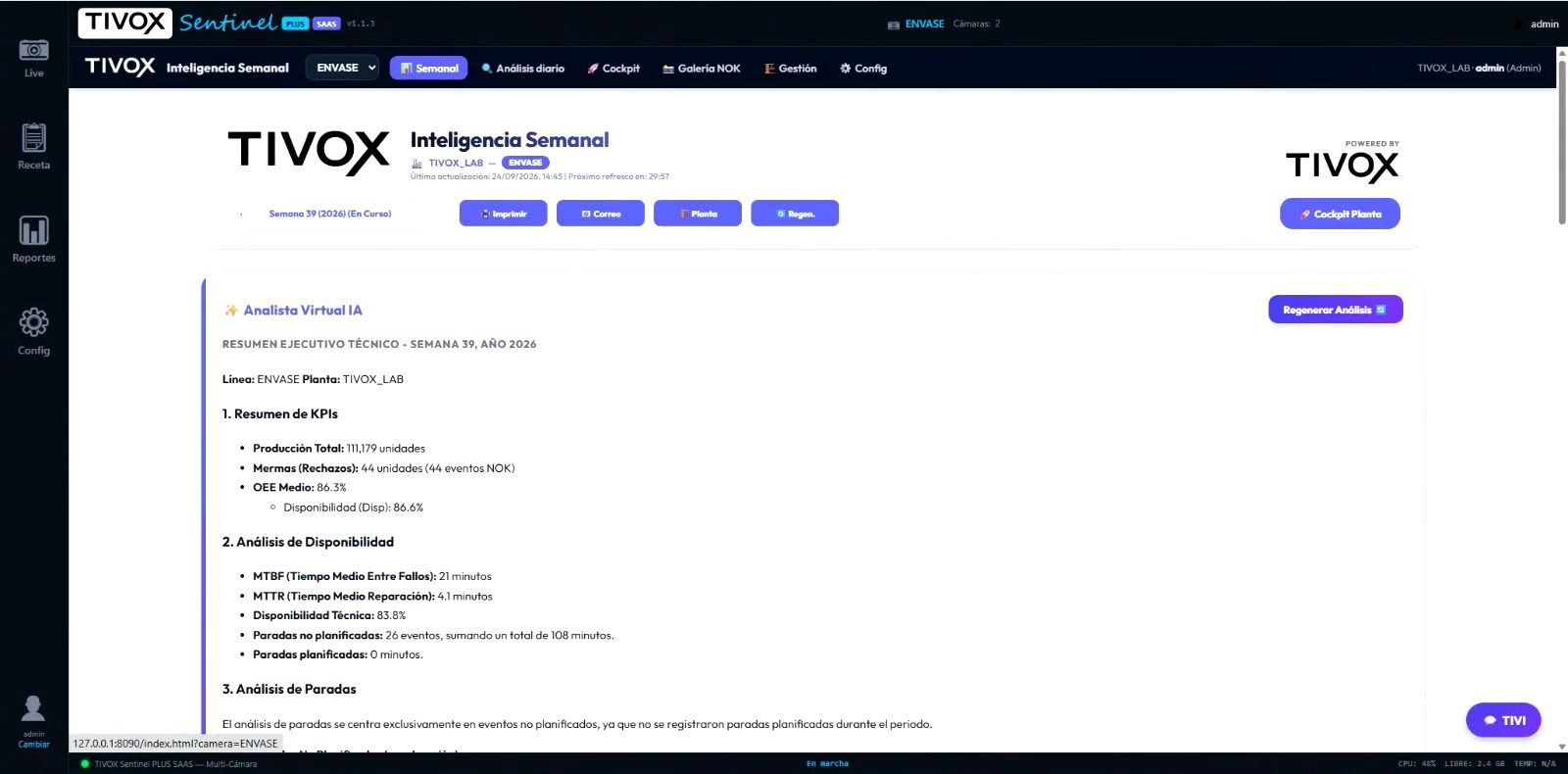Go to previous week arrow

(x=241, y=214)
